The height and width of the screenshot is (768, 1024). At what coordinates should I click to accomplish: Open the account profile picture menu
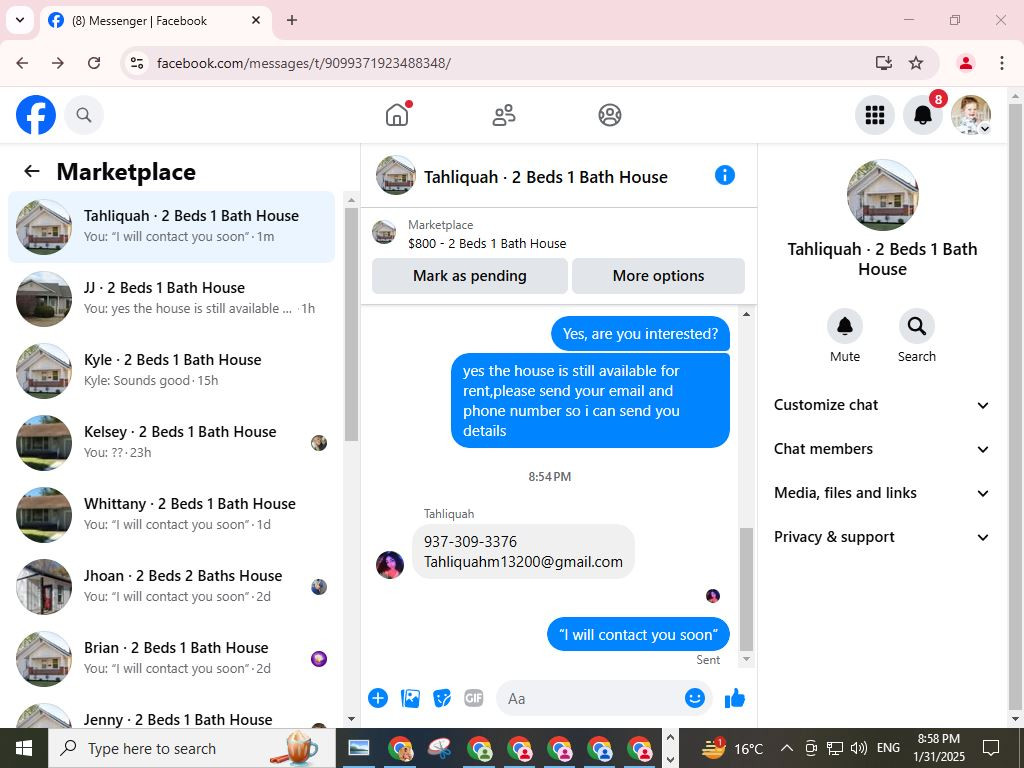point(971,115)
